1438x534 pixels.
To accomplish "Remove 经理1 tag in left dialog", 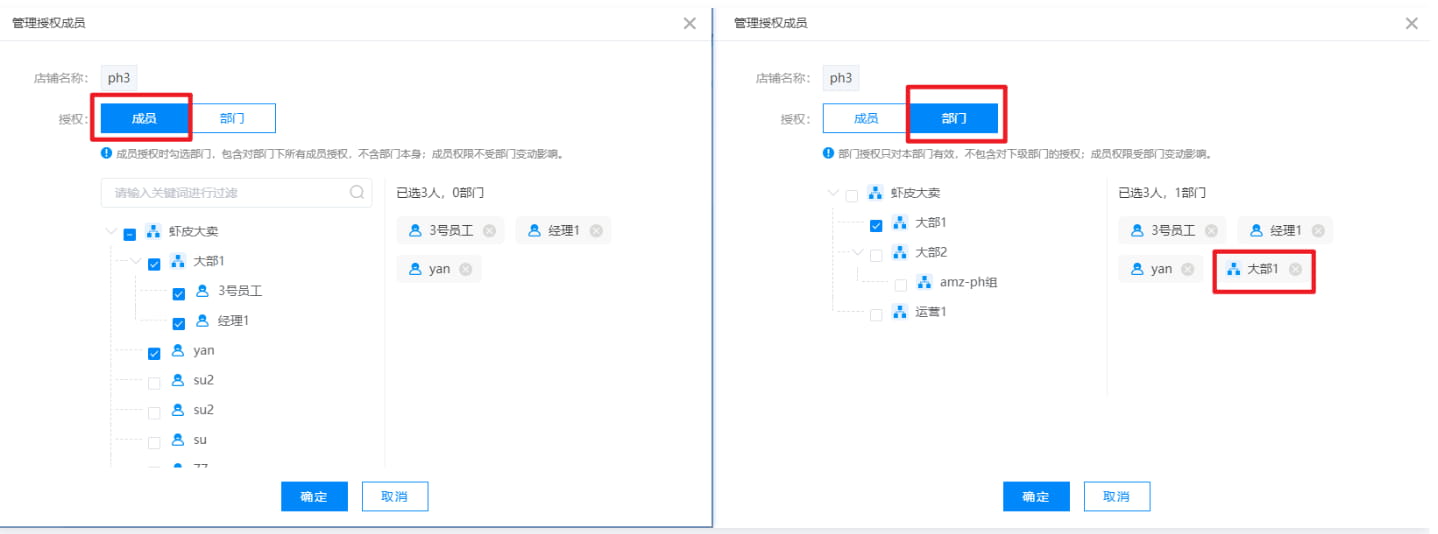I will pos(596,231).
